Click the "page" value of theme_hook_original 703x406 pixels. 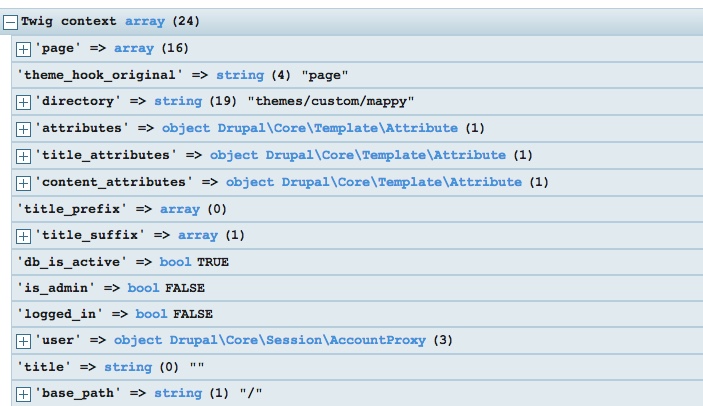(x=325, y=75)
